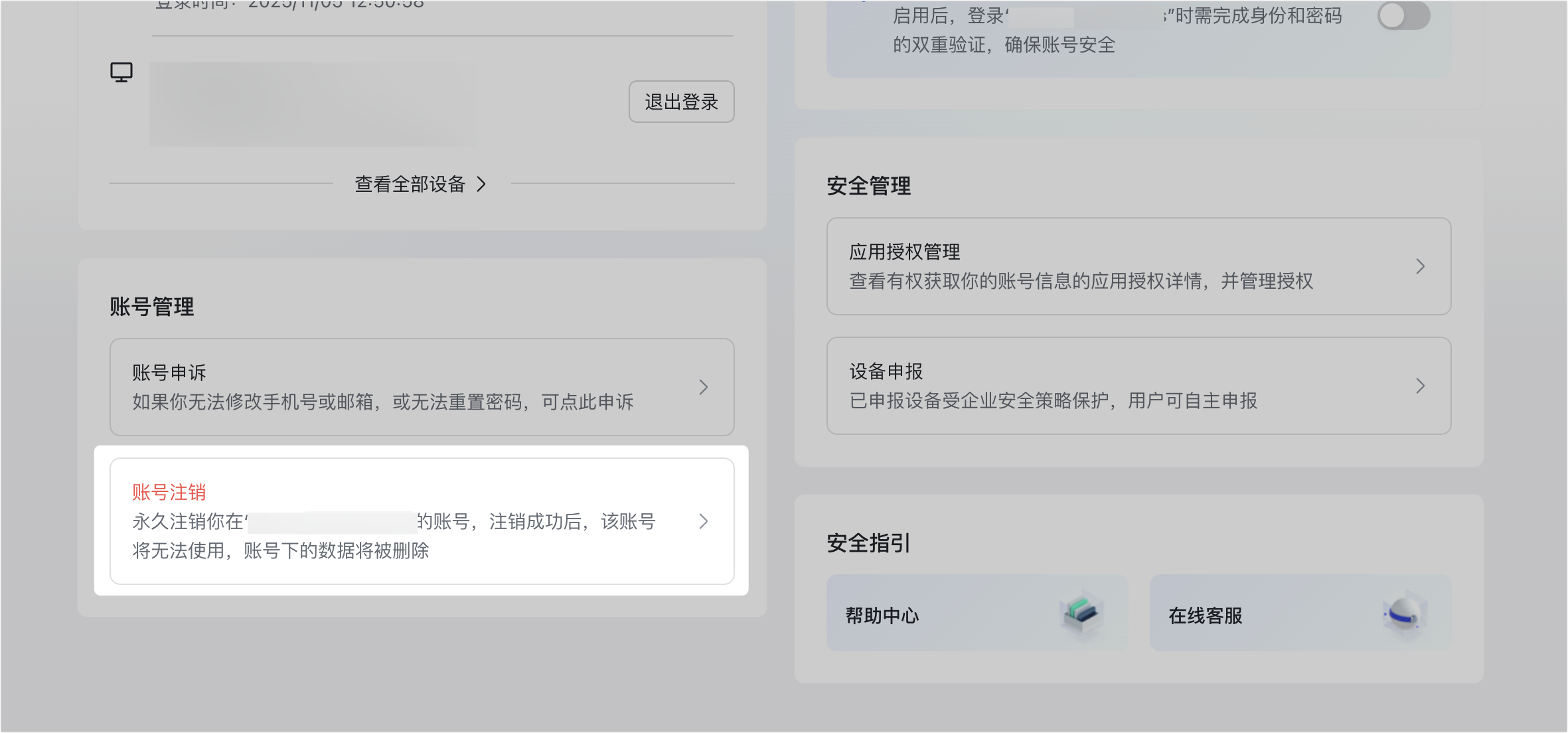This screenshot has height=733, width=1568.
Task: Select the 安全管理 section header
Action: pos(867,187)
